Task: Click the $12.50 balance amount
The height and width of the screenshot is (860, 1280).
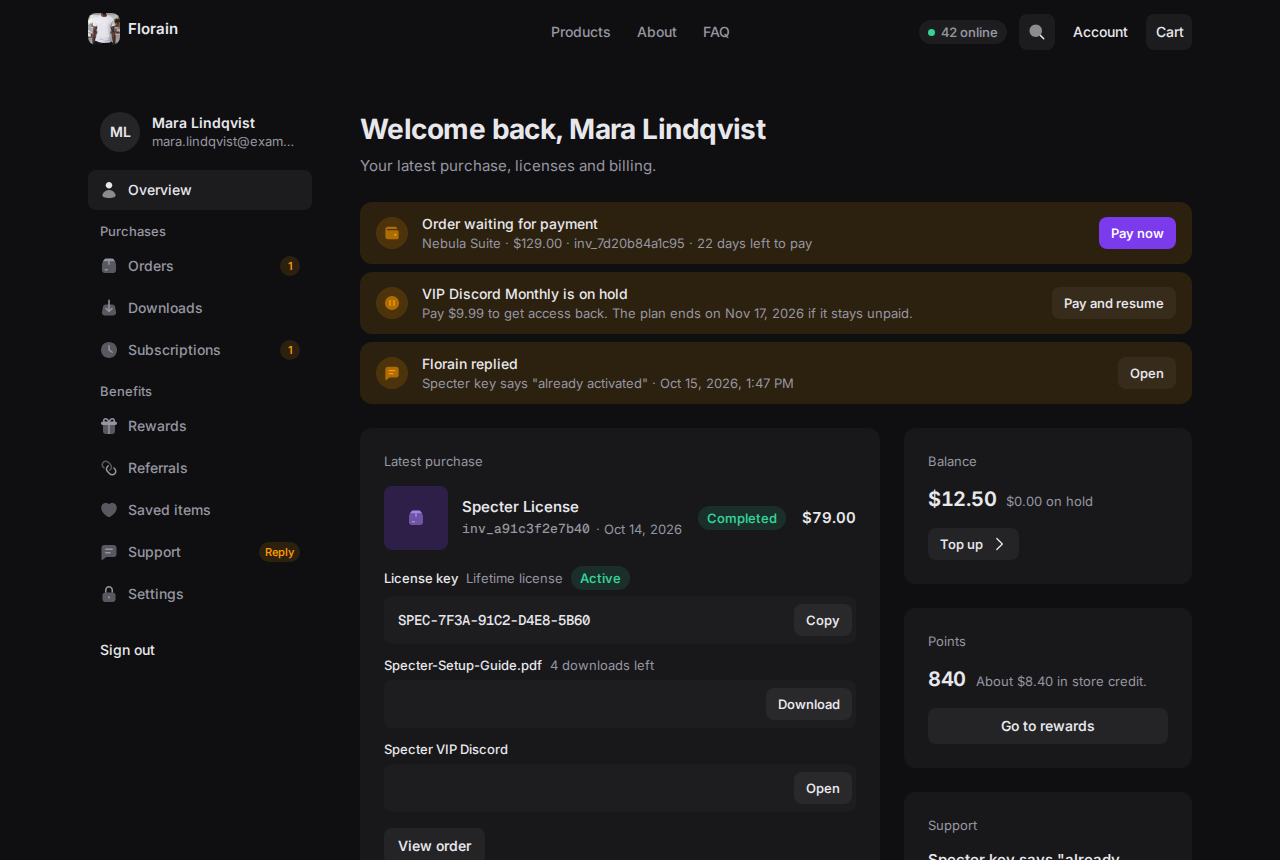Action: tap(962, 498)
